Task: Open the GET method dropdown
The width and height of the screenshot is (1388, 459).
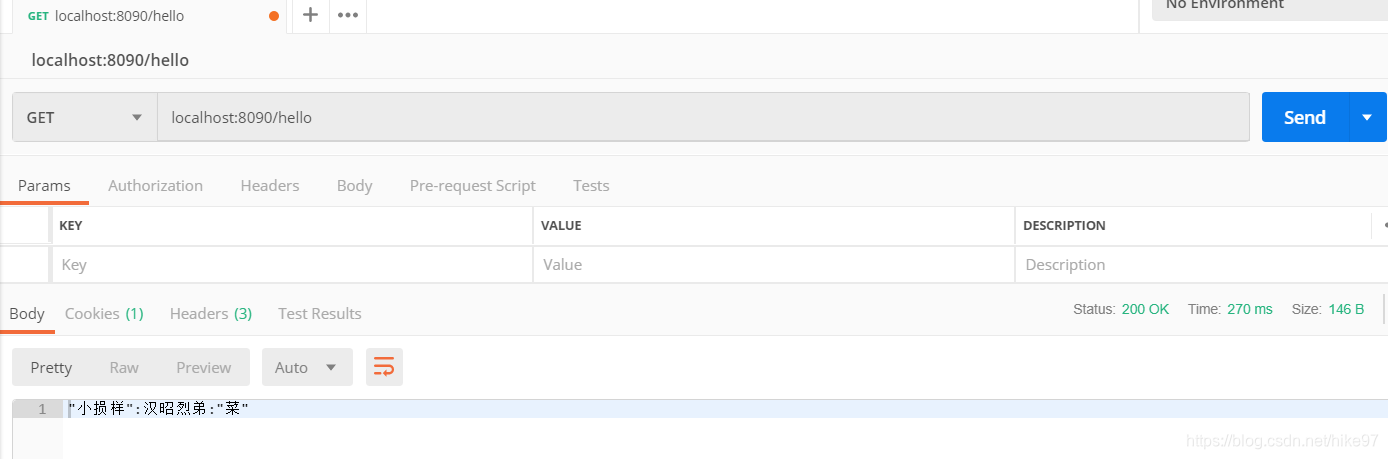Action: pyautogui.click(x=85, y=117)
